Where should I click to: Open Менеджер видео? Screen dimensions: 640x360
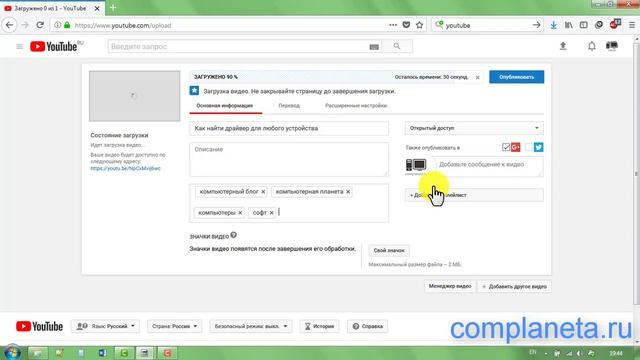click(x=450, y=286)
